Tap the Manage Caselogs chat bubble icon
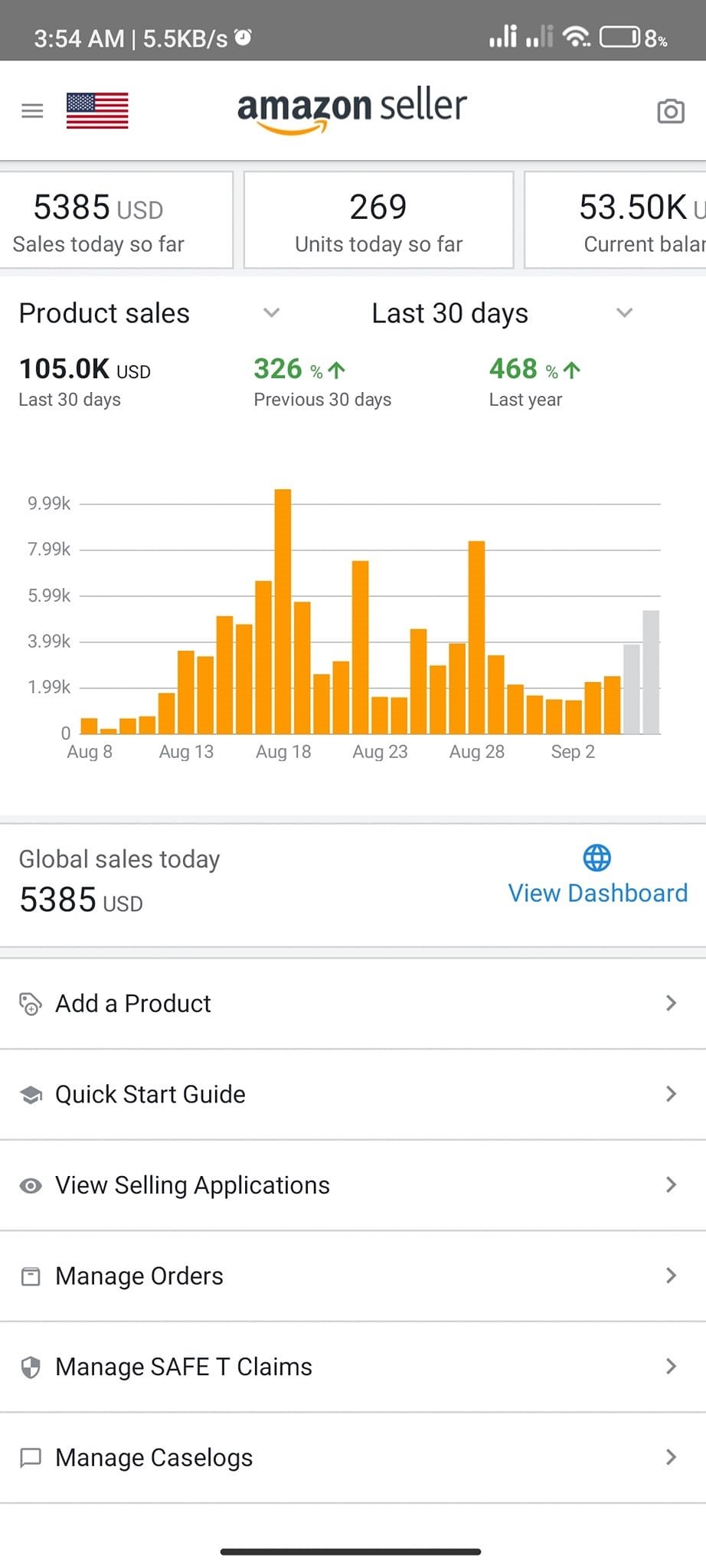The width and height of the screenshot is (706, 1568). pyautogui.click(x=31, y=1458)
